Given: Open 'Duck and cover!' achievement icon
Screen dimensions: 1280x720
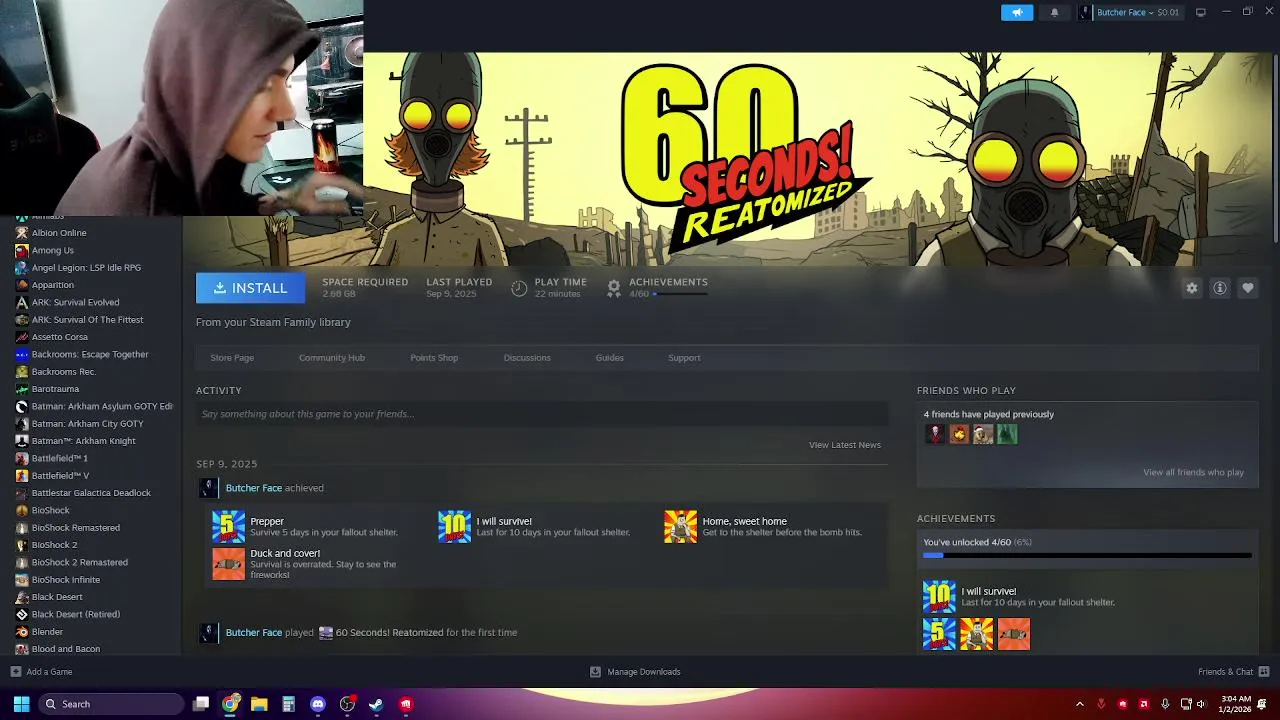Looking at the screenshot, I should (228, 563).
